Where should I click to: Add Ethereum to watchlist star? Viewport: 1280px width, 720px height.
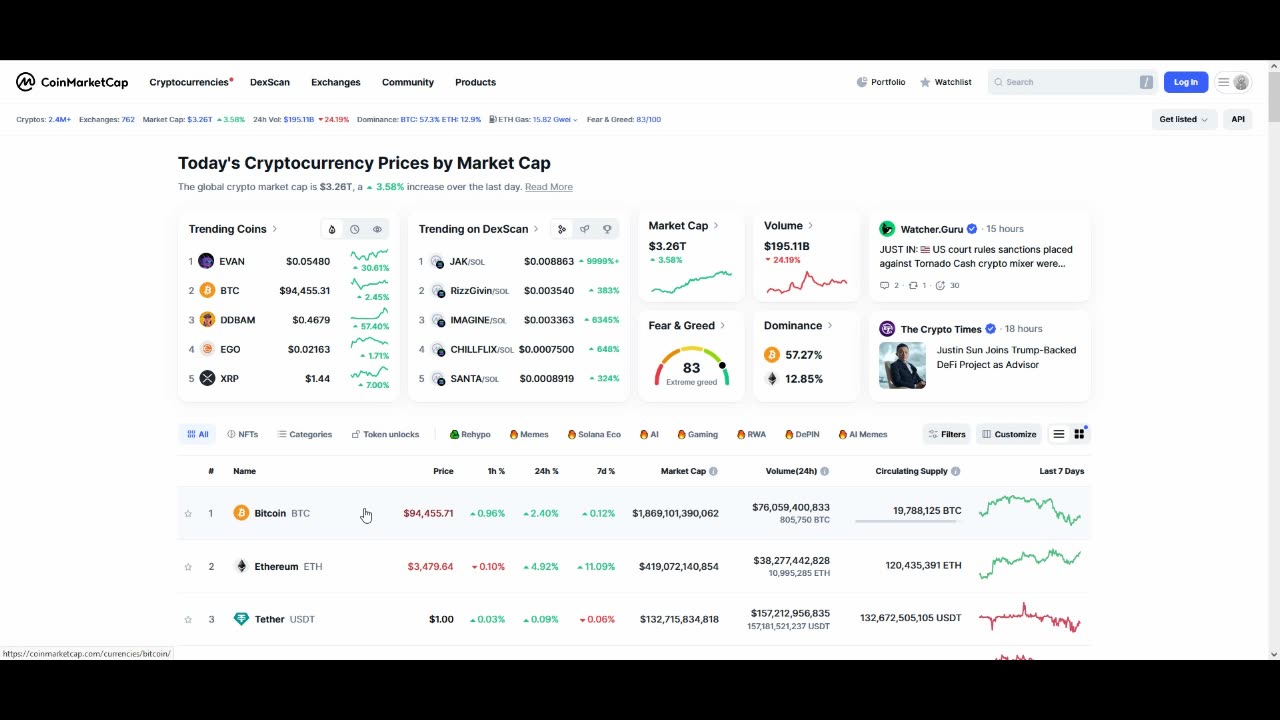tap(188, 567)
